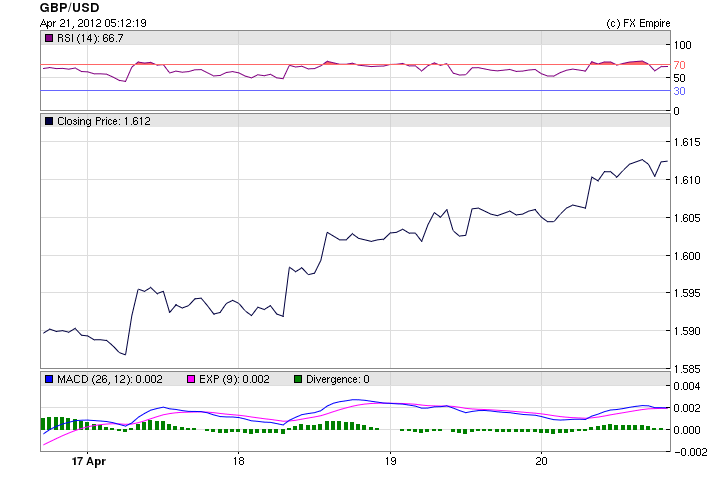Click the 17 Apr date axis label
710x487 pixels.
(89, 461)
